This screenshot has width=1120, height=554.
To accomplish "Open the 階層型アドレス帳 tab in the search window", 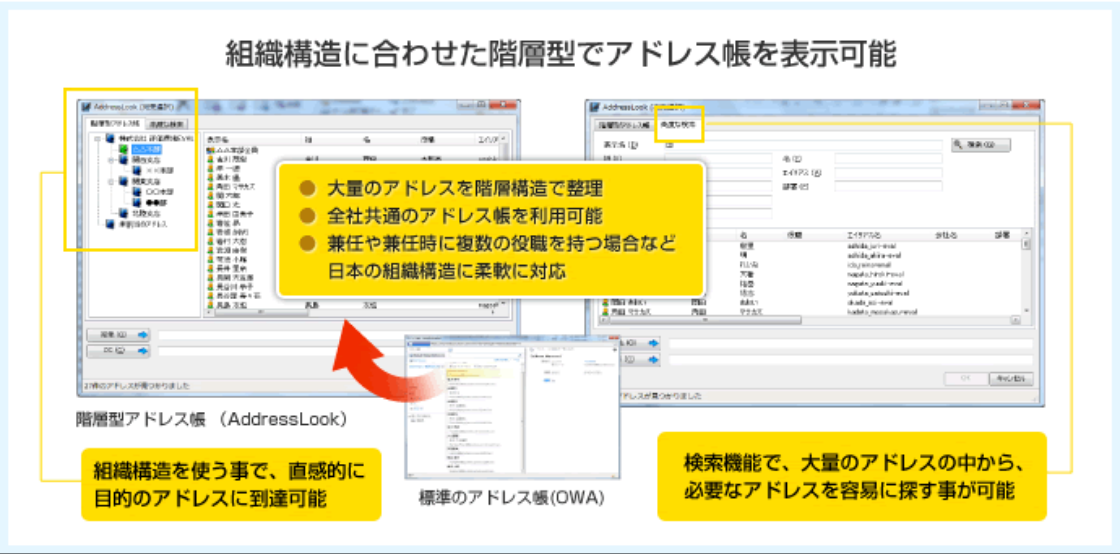I will pos(624,124).
